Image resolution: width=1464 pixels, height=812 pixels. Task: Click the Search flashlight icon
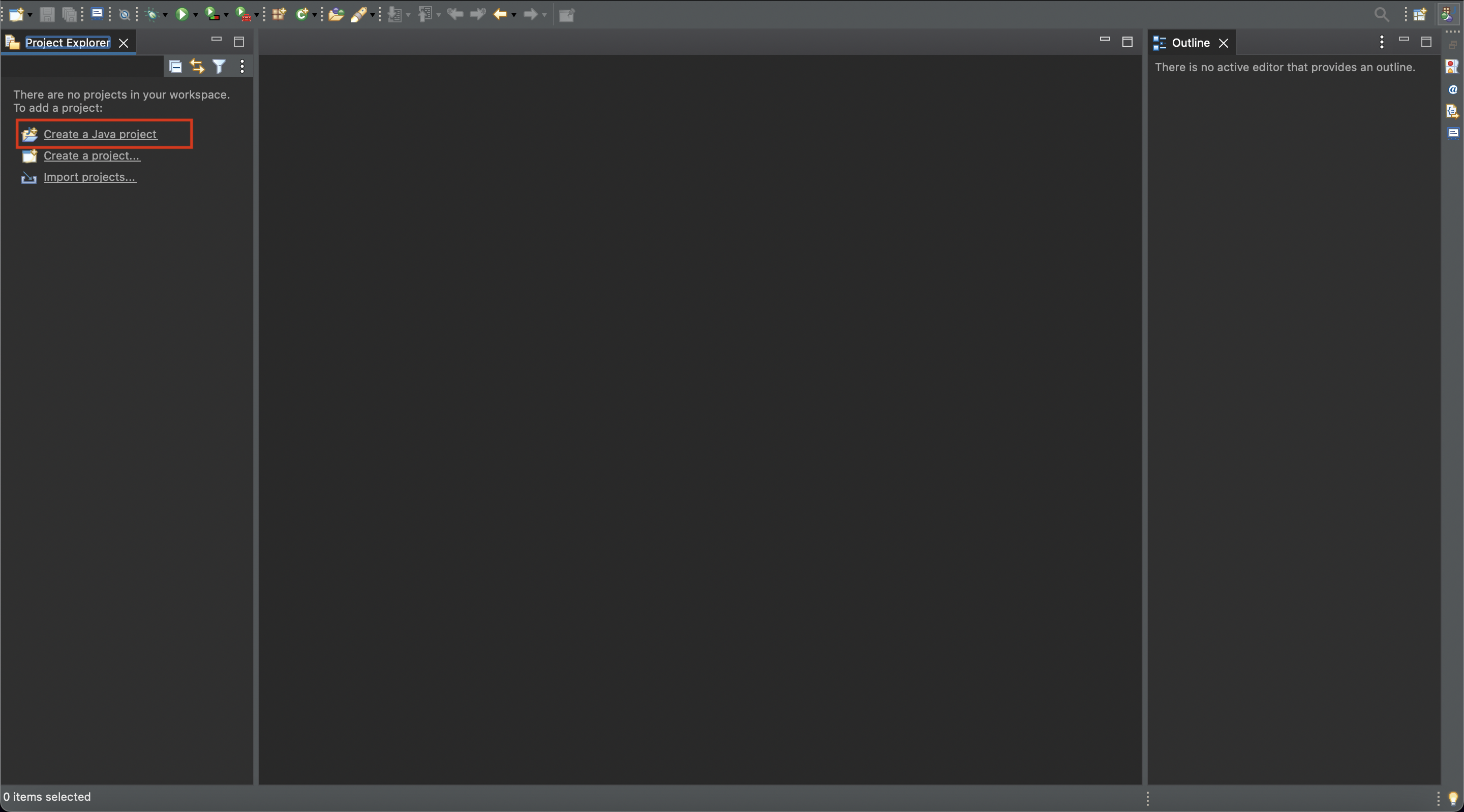[358, 14]
